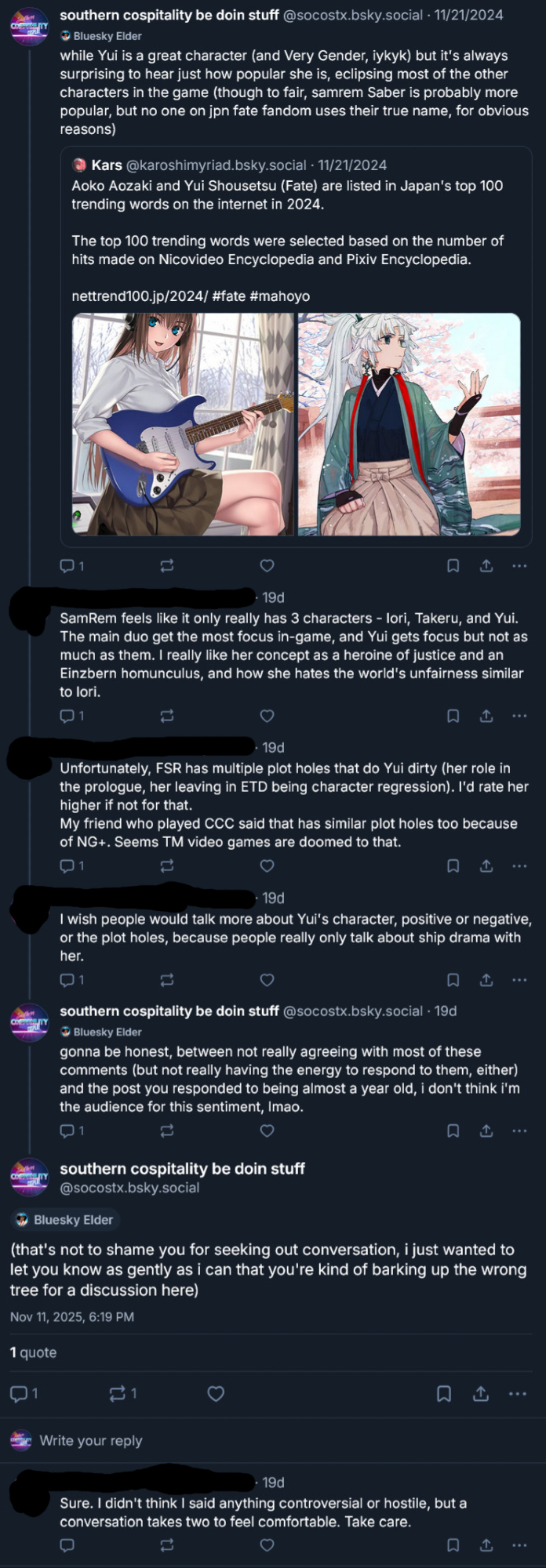Open more options on the last reply

click(519, 1545)
